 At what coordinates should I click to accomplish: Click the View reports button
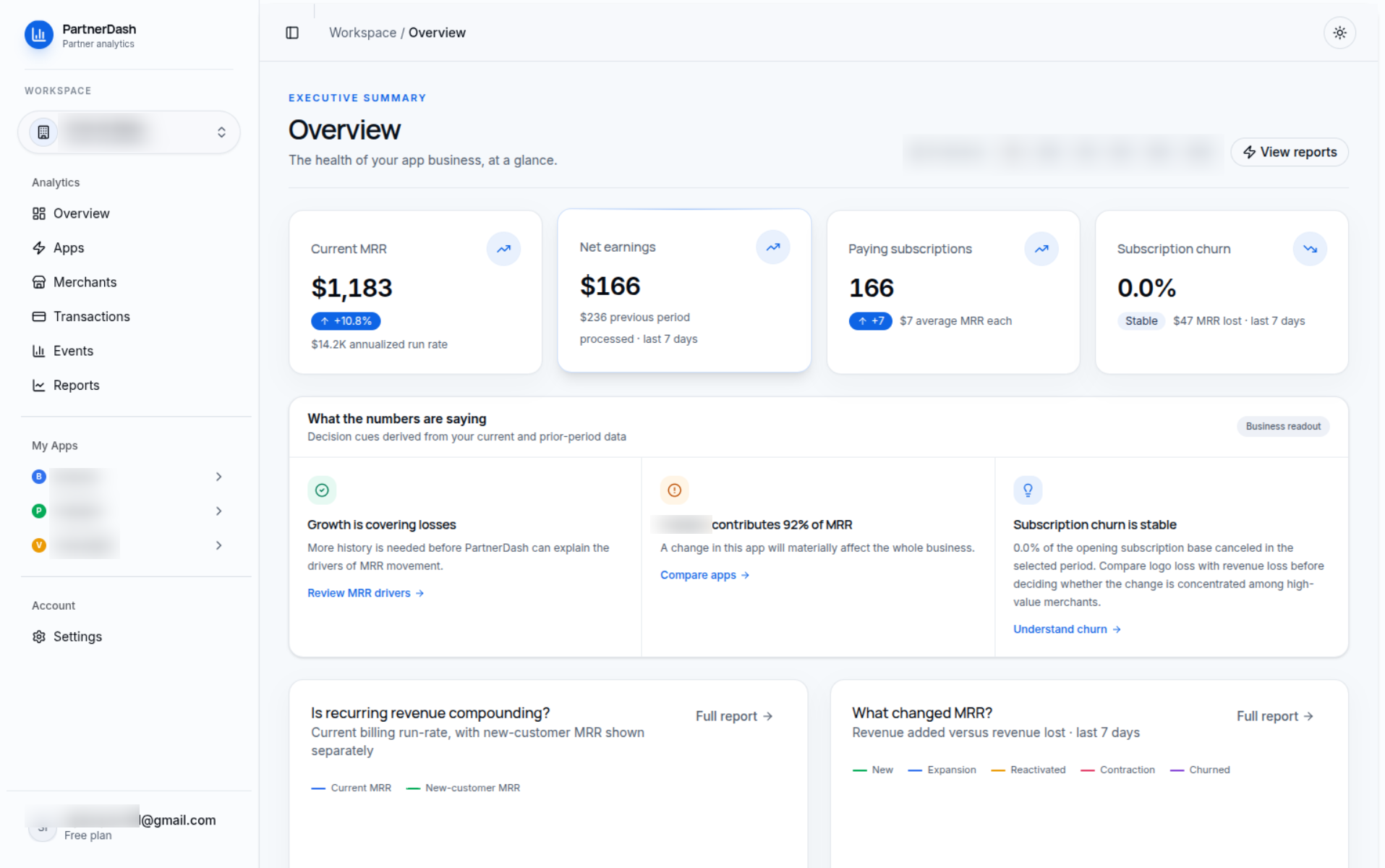1290,152
